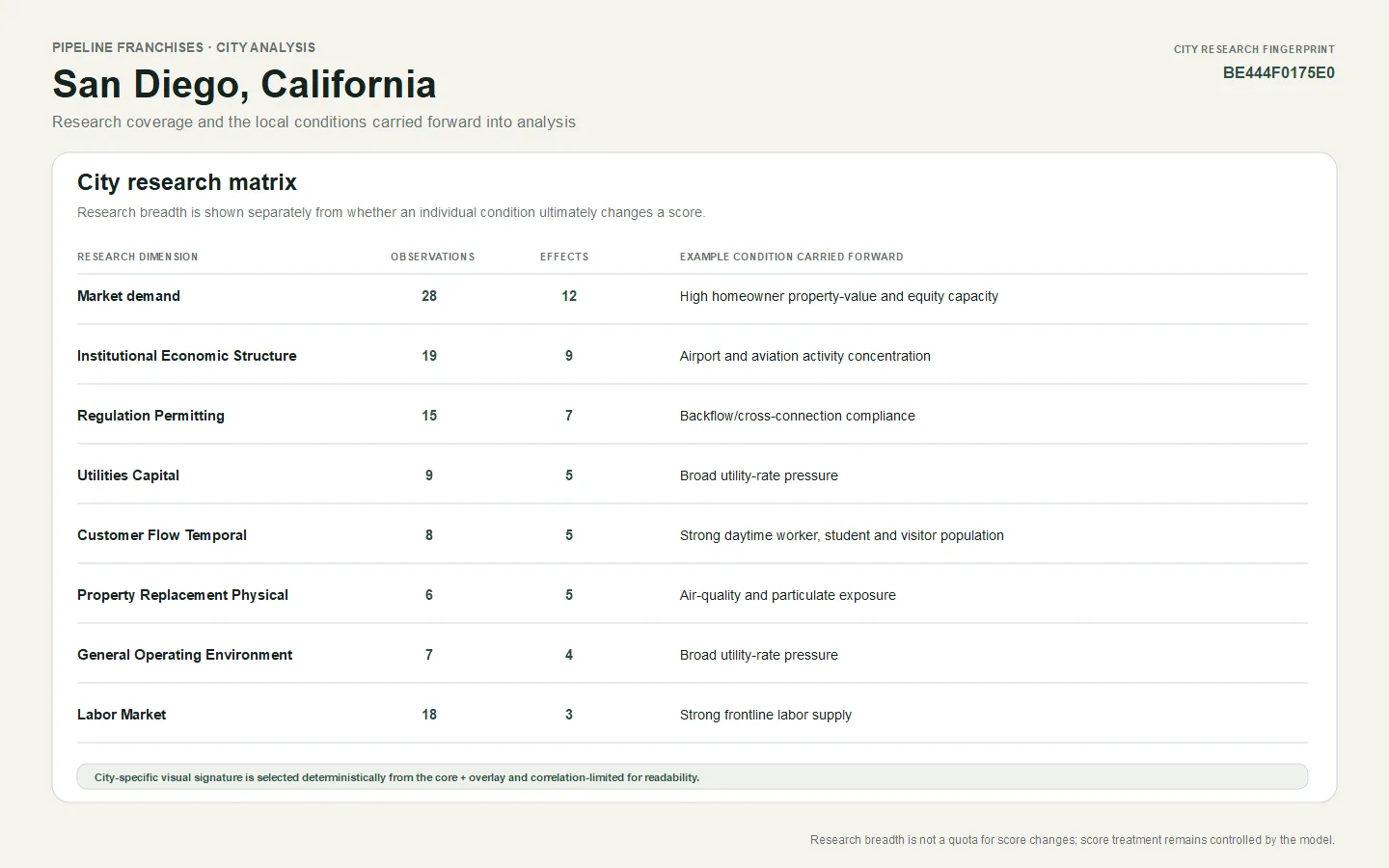The height and width of the screenshot is (868, 1389).
Task: Click the City Research Fingerprint label
Action: click(1254, 49)
